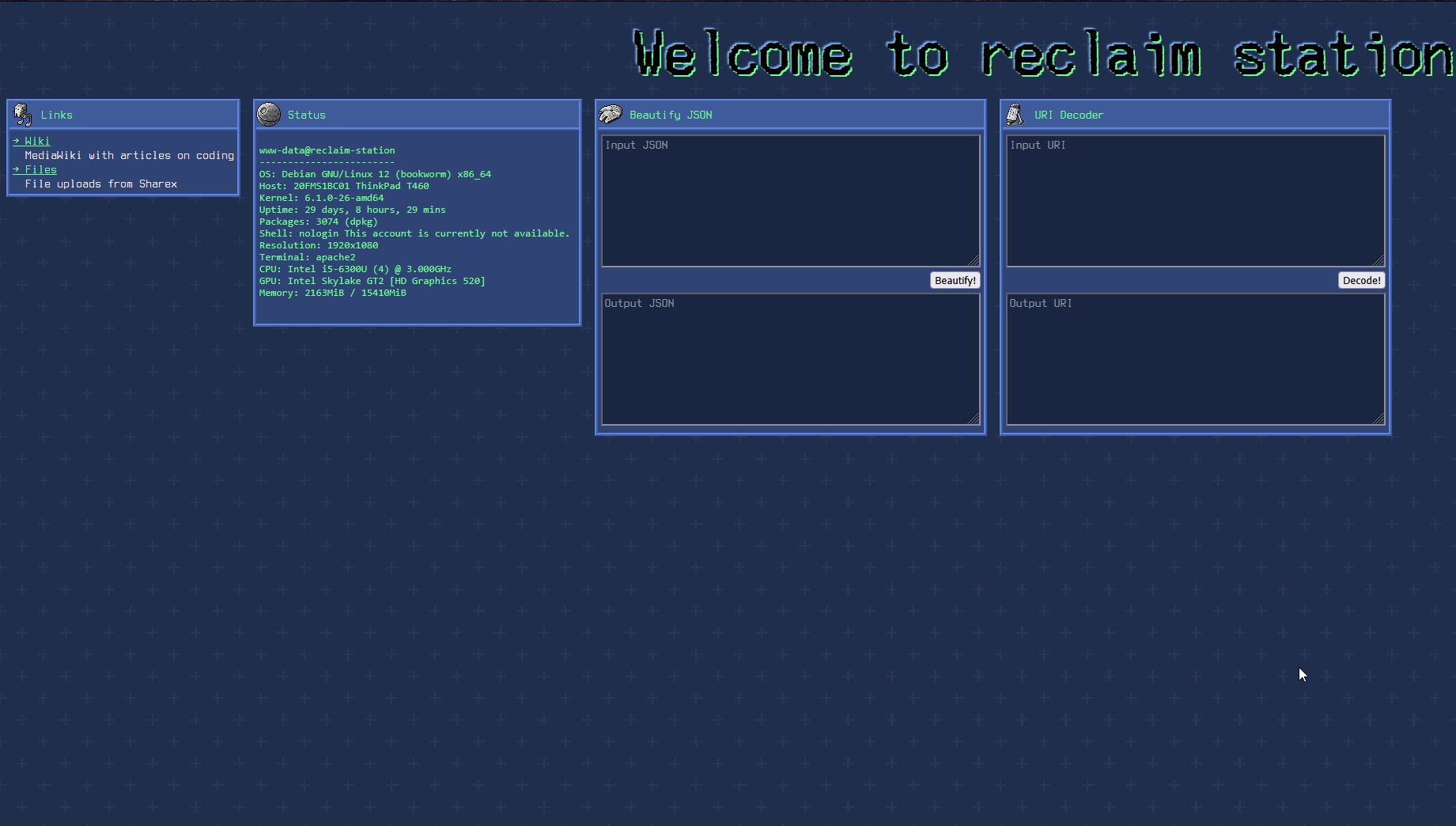Screen dimensions: 1456x826
Task: Click the "Terminal: apache2" line
Action: pos(308,257)
